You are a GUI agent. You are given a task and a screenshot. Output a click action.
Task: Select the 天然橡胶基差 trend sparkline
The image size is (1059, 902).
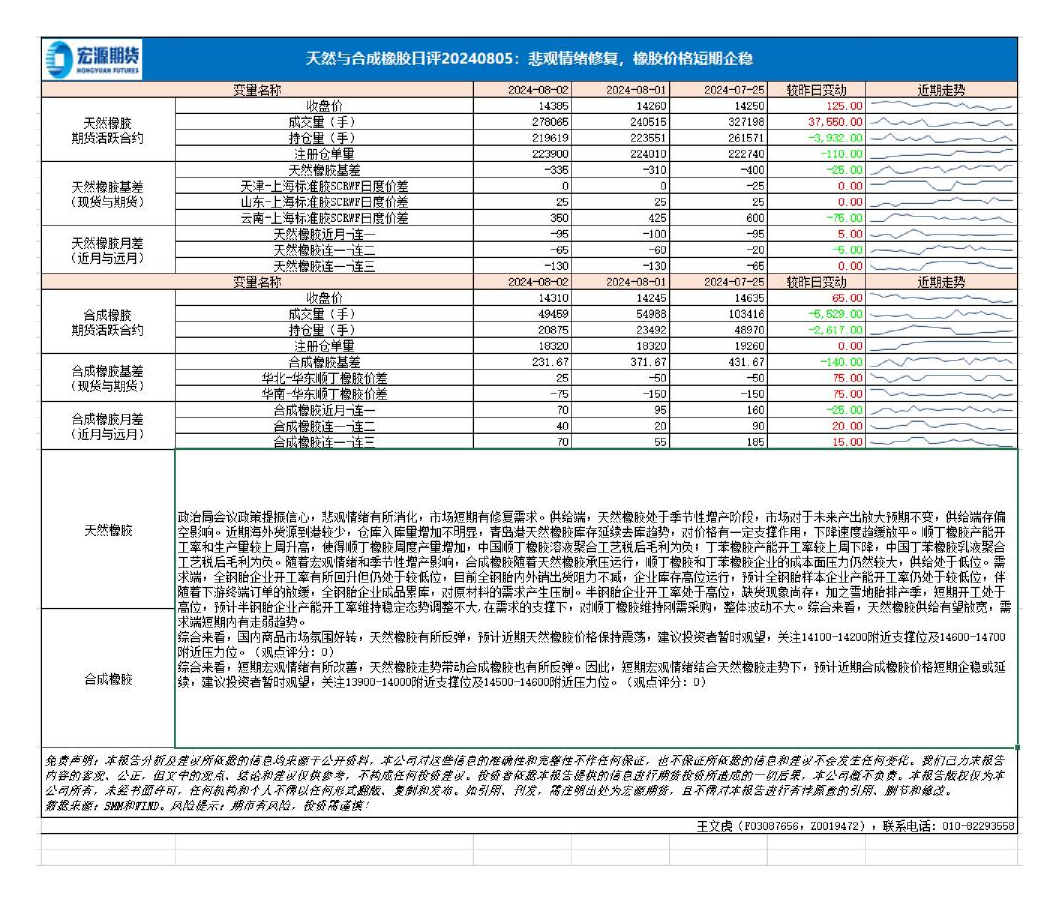pyautogui.click(x=940, y=170)
